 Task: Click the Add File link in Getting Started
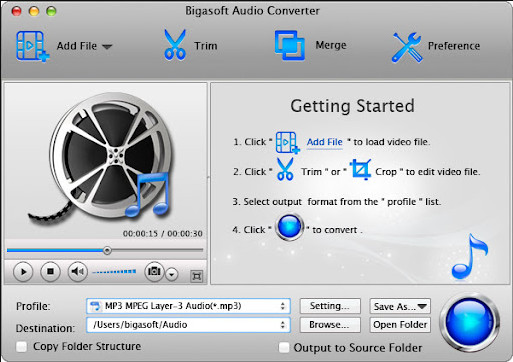[324, 142]
